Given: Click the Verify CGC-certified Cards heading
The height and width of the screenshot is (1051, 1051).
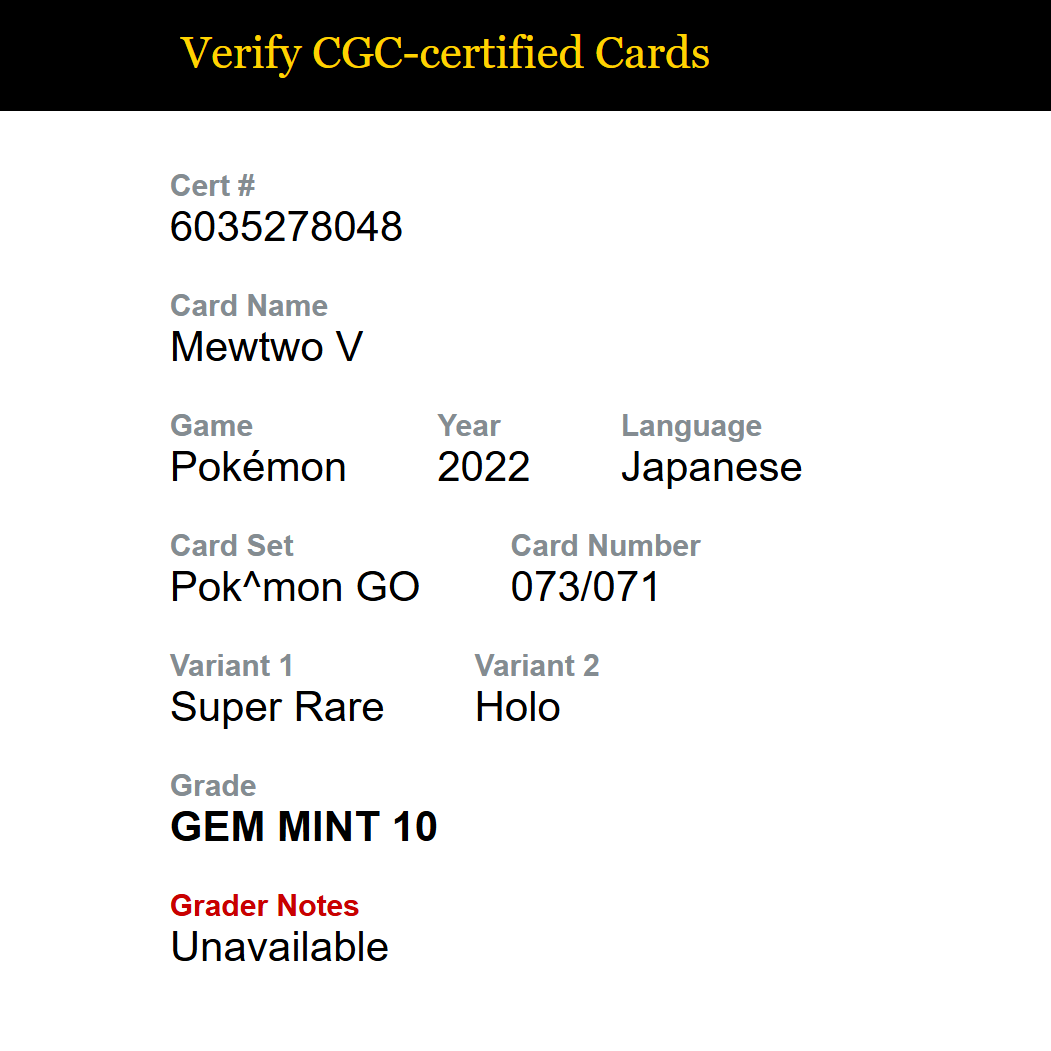Looking at the screenshot, I should [x=445, y=54].
